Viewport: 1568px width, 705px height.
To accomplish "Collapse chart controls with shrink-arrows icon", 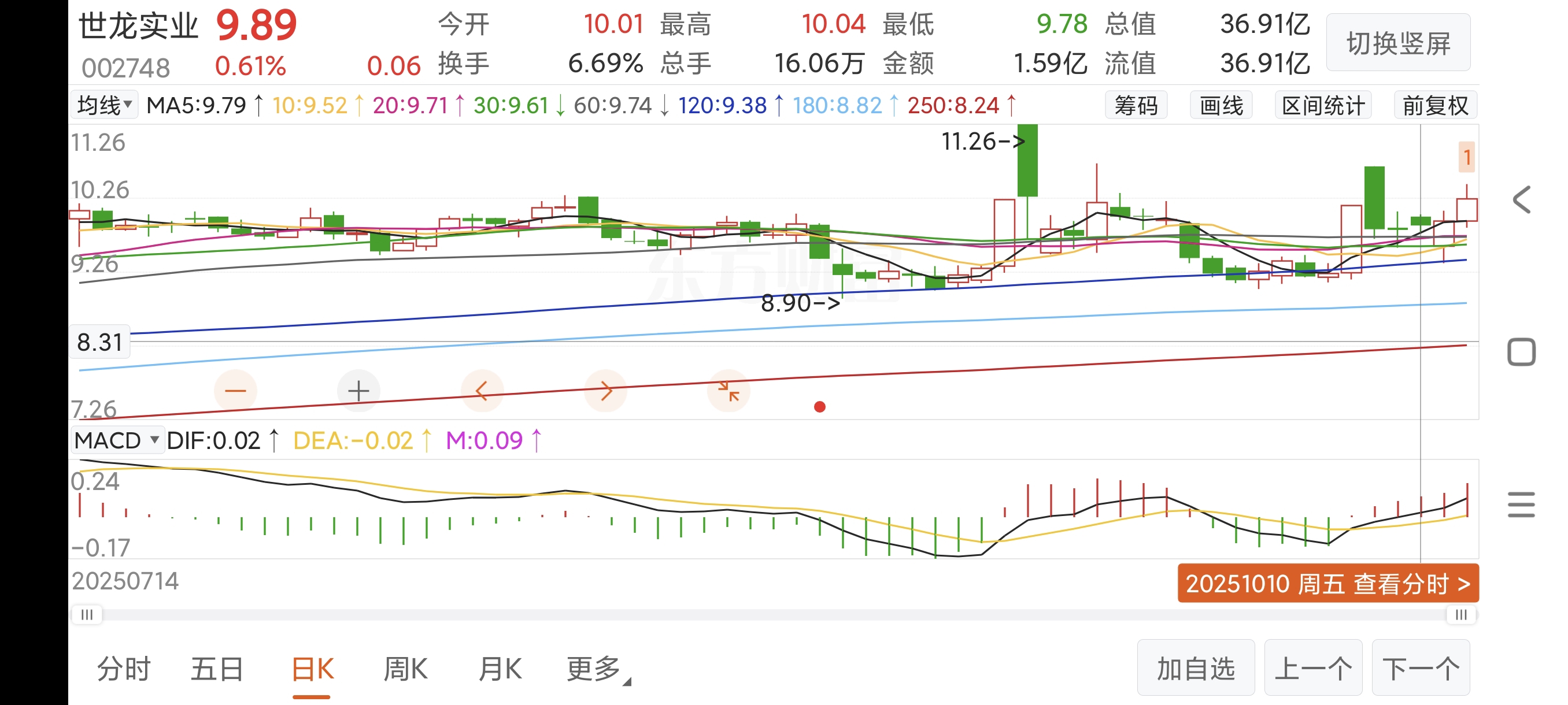I will pyautogui.click(x=728, y=391).
